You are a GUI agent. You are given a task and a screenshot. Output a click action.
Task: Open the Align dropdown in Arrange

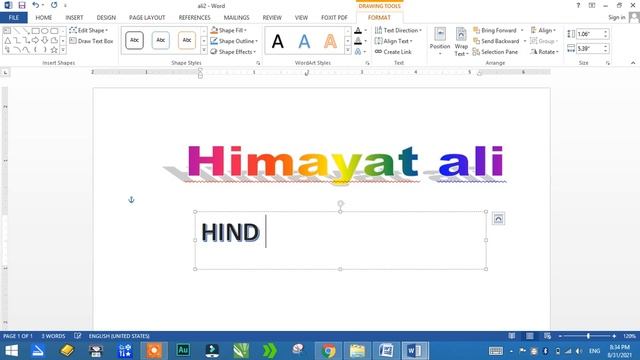tap(543, 30)
